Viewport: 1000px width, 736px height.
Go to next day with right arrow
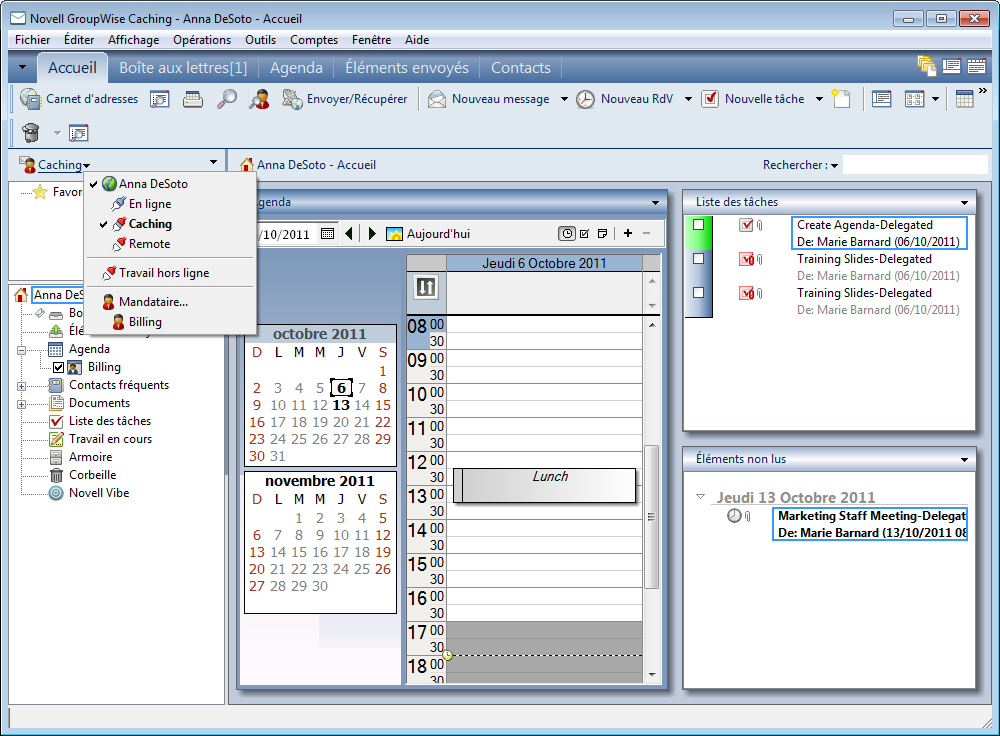pos(372,233)
